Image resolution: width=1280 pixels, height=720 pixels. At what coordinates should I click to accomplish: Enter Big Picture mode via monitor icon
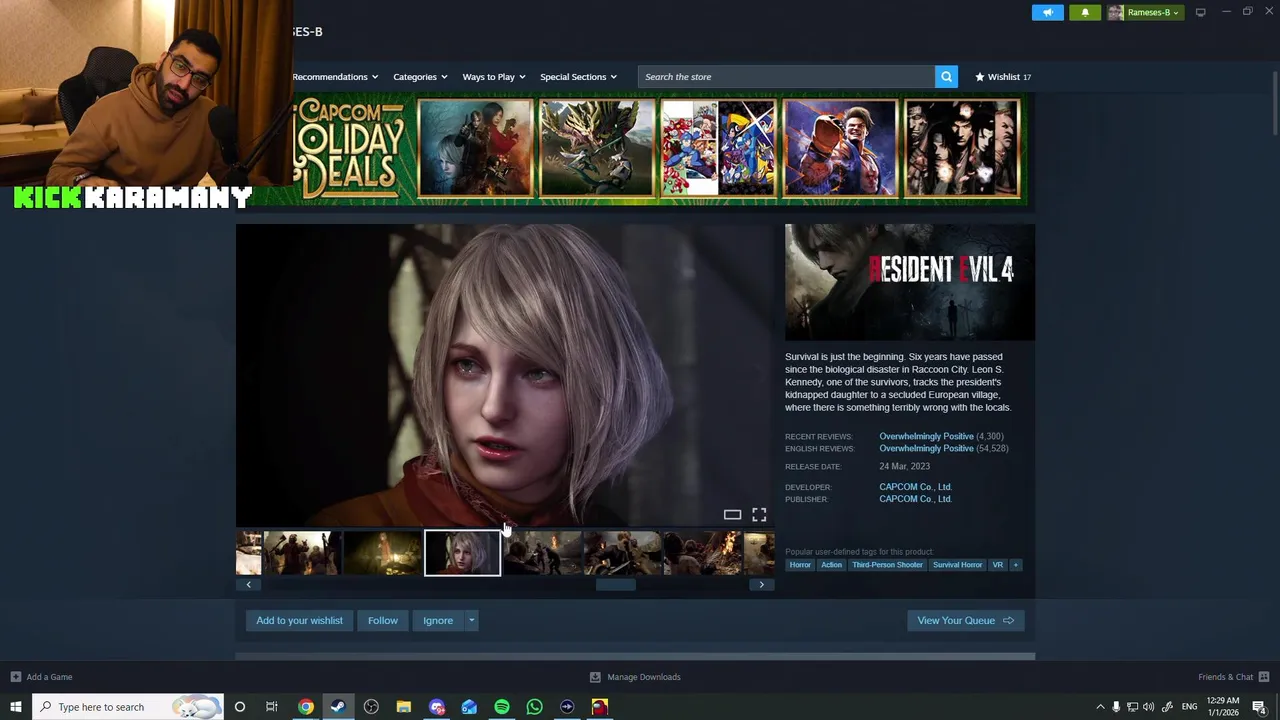pyautogui.click(x=1200, y=12)
